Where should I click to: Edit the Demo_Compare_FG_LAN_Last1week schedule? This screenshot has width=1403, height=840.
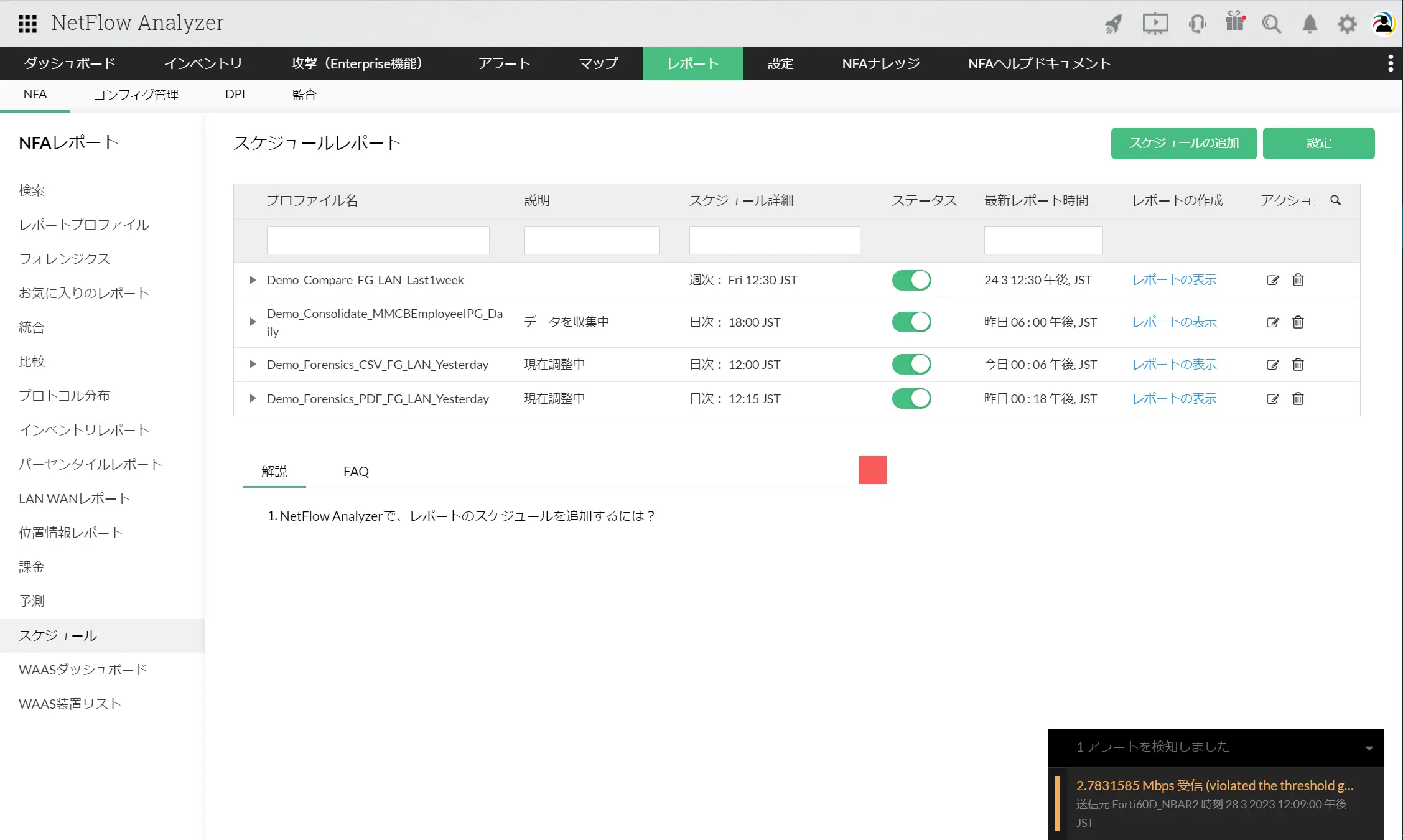1272,280
